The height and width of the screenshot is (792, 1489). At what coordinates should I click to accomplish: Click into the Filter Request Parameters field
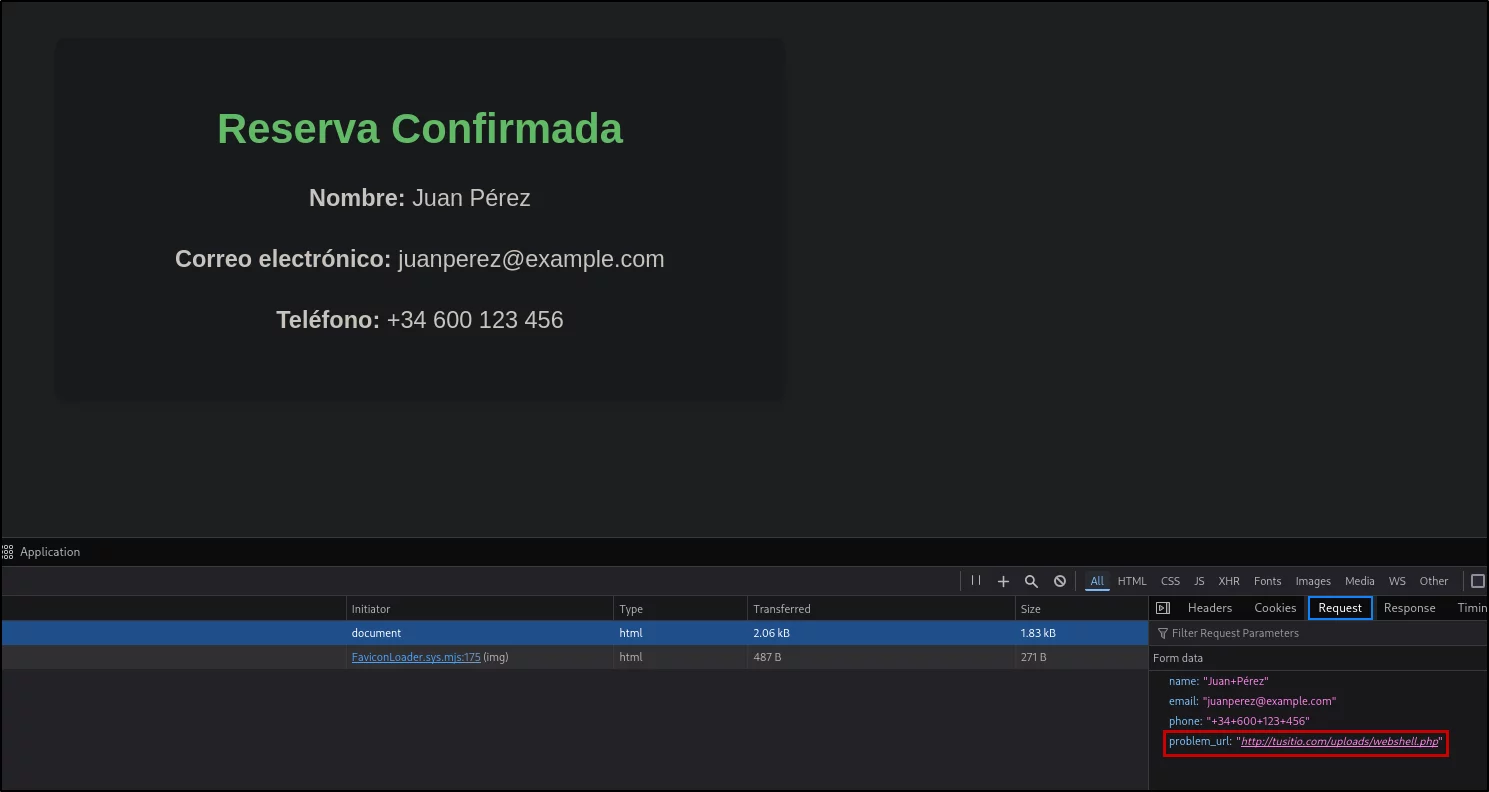[x=1320, y=633]
